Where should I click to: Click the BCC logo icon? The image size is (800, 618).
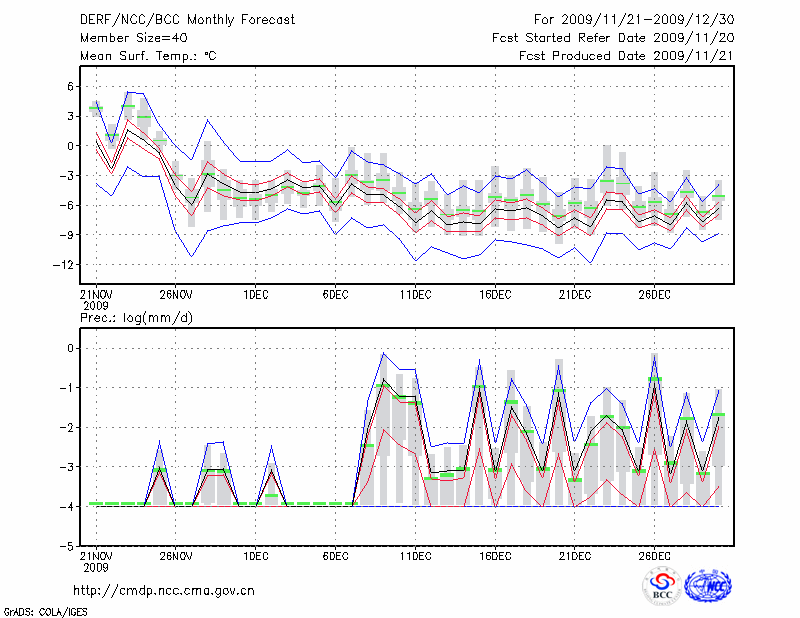click(662, 586)
